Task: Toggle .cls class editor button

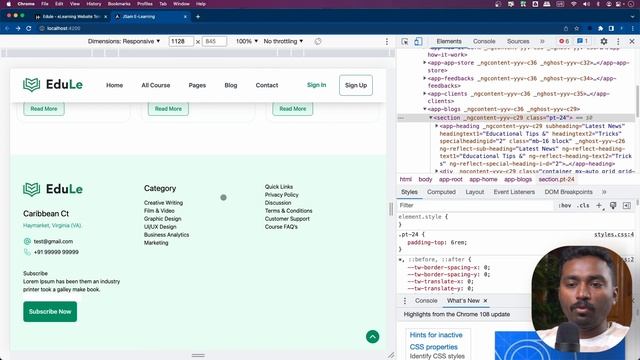Action: pyautogui.click(x=583, y=205)
